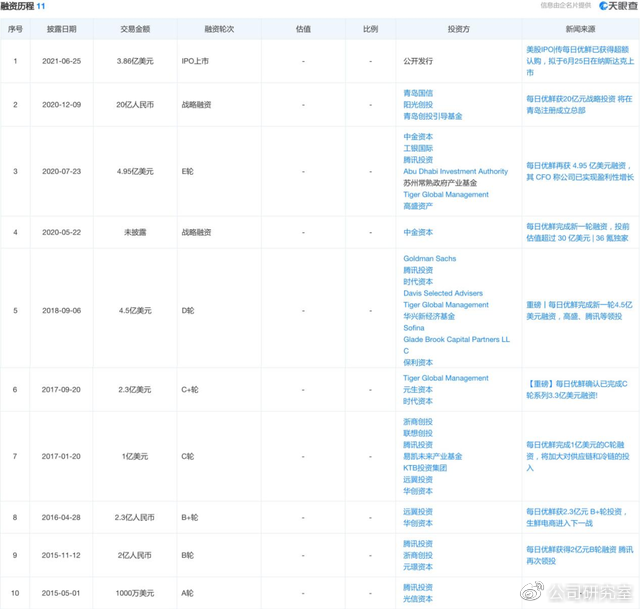Click the 估值 column header
640x609 pixels.
click(303, 29)
